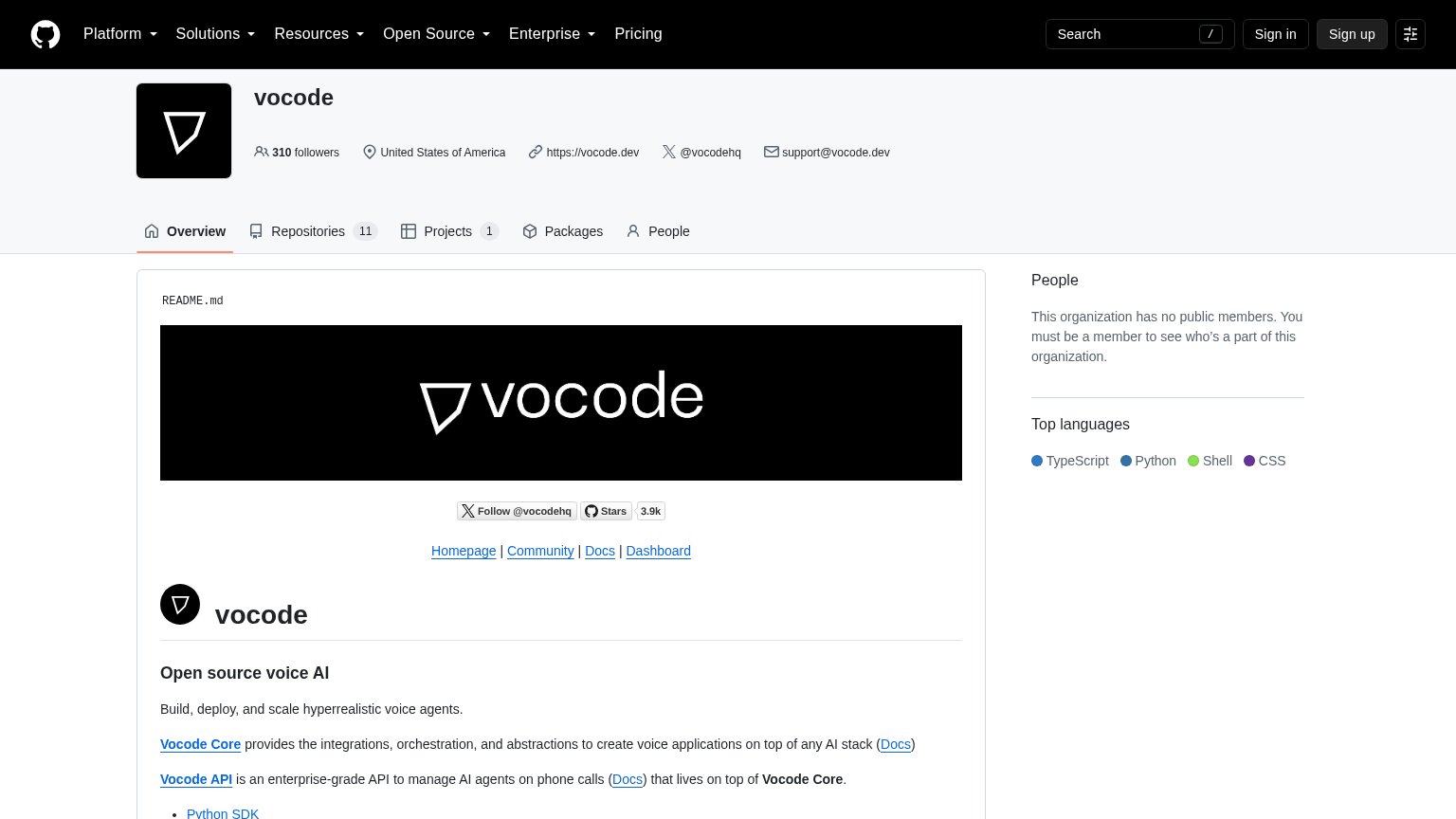Switch to the Projects tab

449,231
